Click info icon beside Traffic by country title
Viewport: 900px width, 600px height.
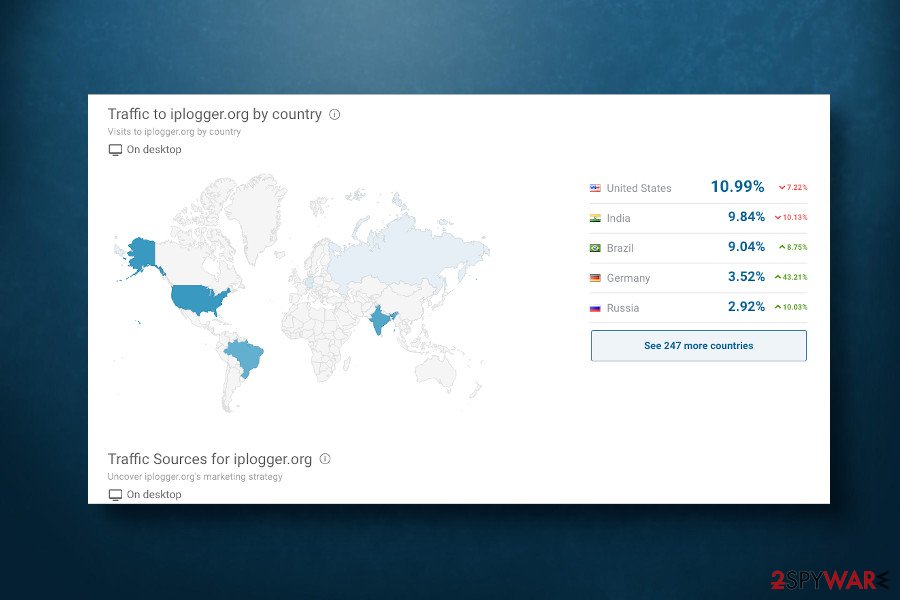[335, 114]
